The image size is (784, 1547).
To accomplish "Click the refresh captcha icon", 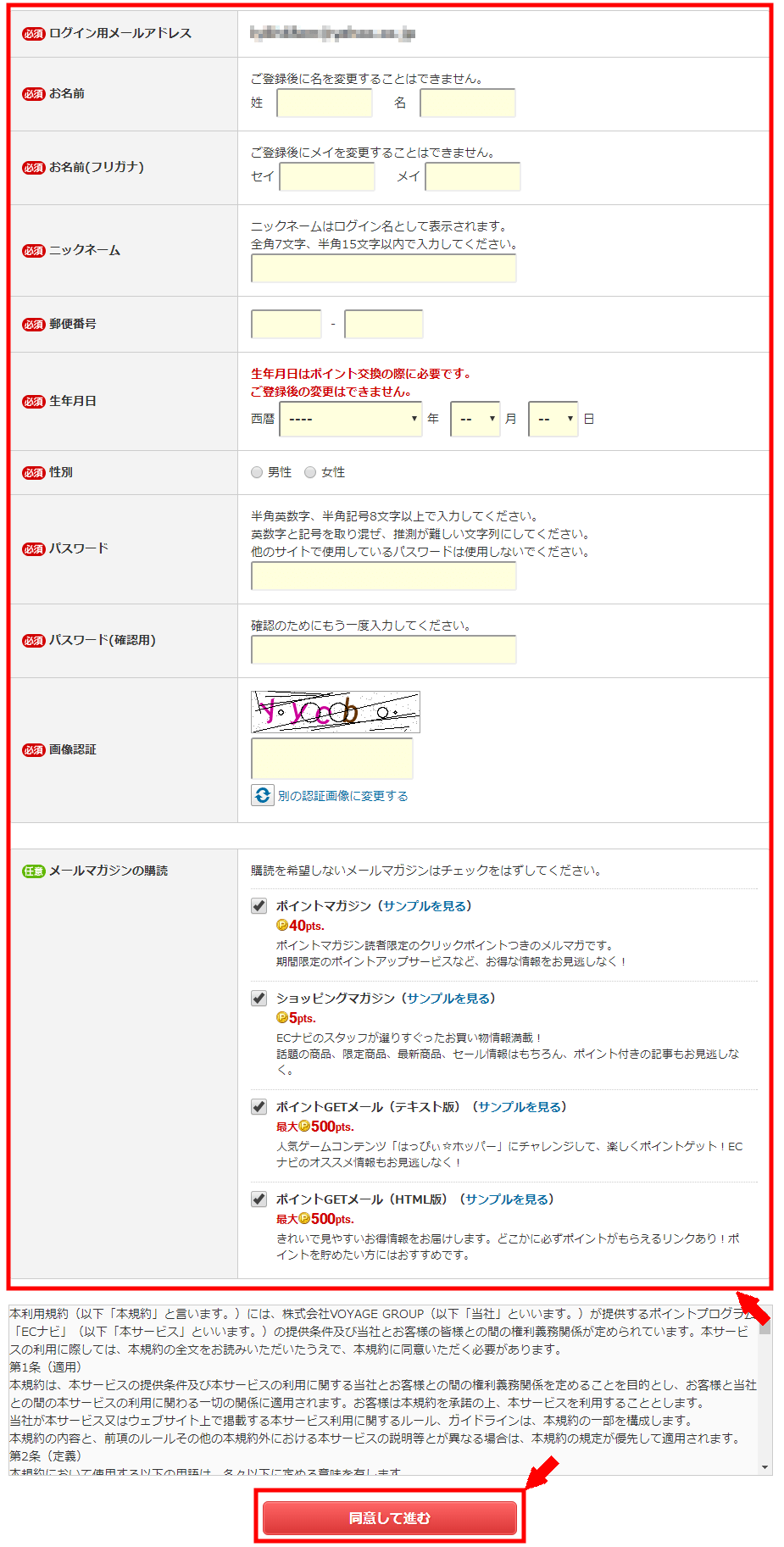I will [x=263, y=795].
